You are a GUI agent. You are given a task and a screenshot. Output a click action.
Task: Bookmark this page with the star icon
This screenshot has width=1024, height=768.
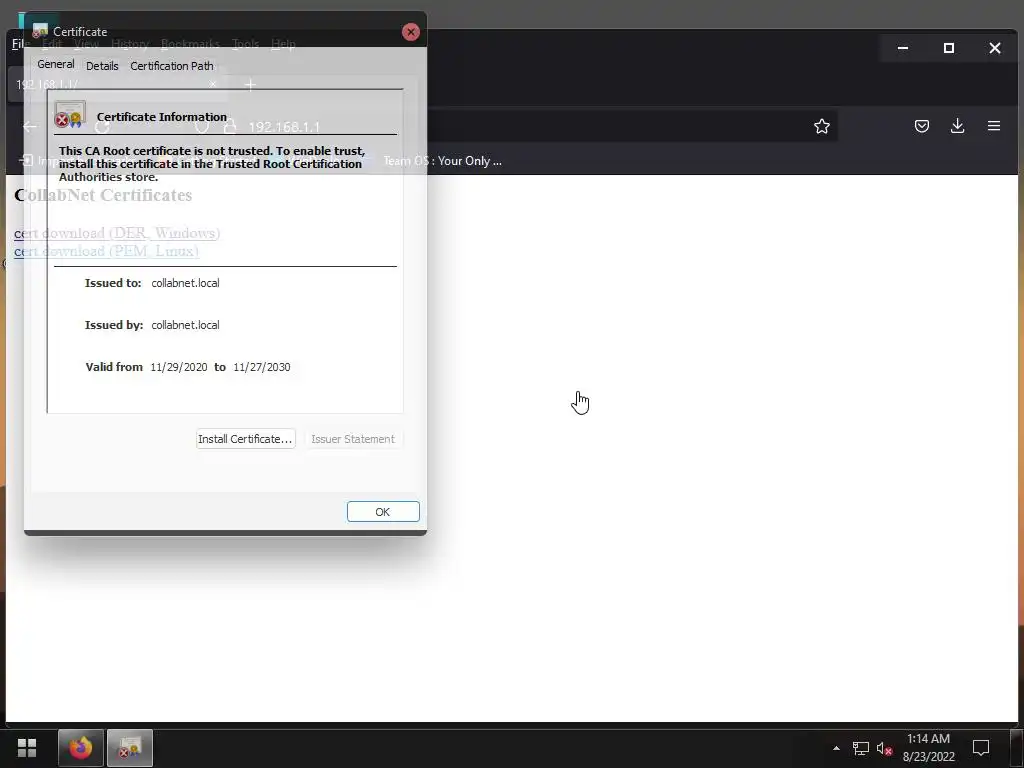[822, 126]
